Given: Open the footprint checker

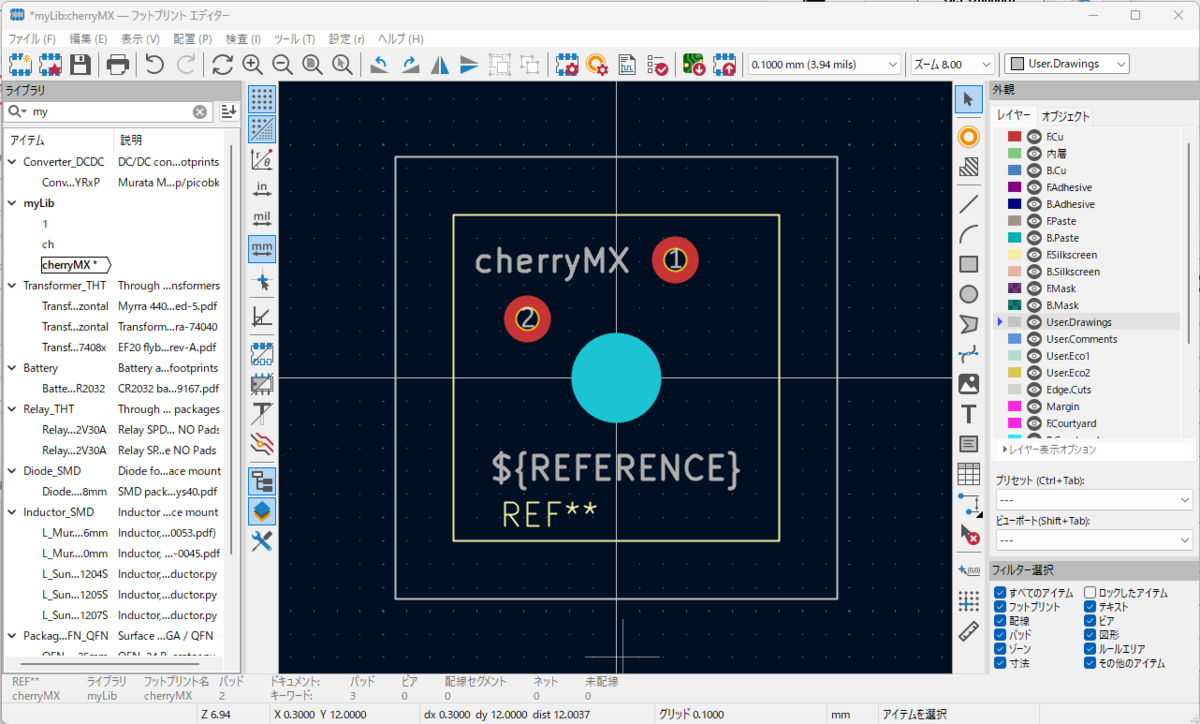Looking at the screenshot, I should 658,65.
